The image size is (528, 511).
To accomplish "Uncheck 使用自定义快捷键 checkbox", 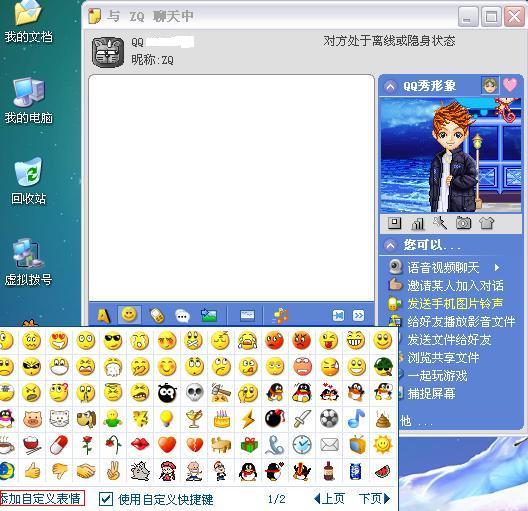I will click(x=106, y=499).
